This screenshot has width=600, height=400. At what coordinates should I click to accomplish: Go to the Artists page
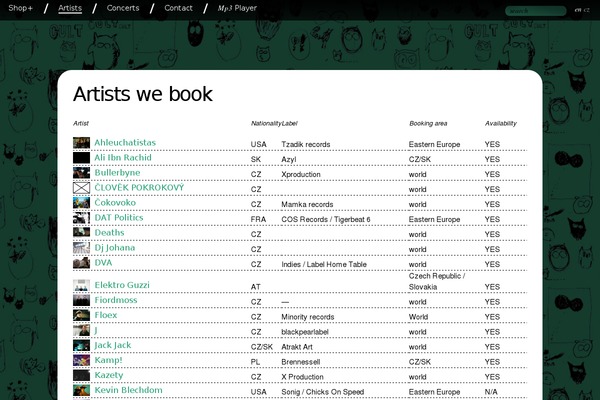coord(70,8)
